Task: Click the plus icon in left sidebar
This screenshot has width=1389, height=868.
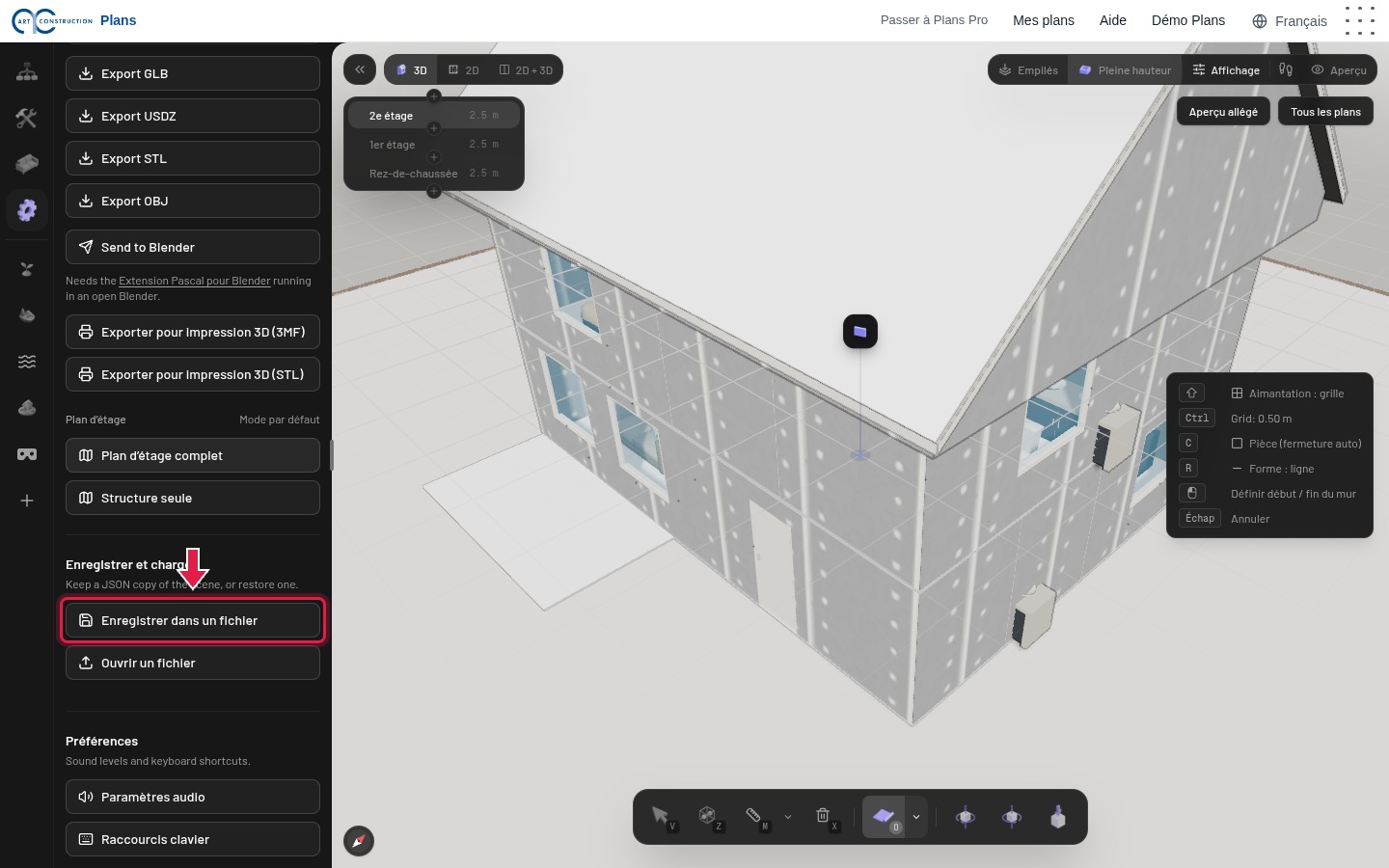Action: pos(27,501)
